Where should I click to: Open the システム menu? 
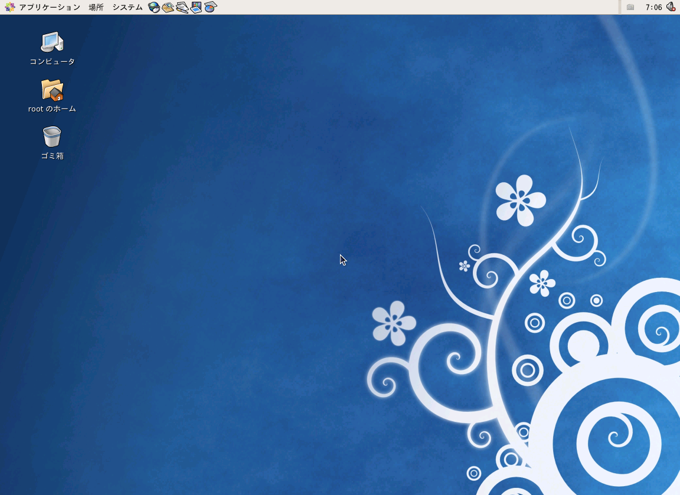[127, 7]
